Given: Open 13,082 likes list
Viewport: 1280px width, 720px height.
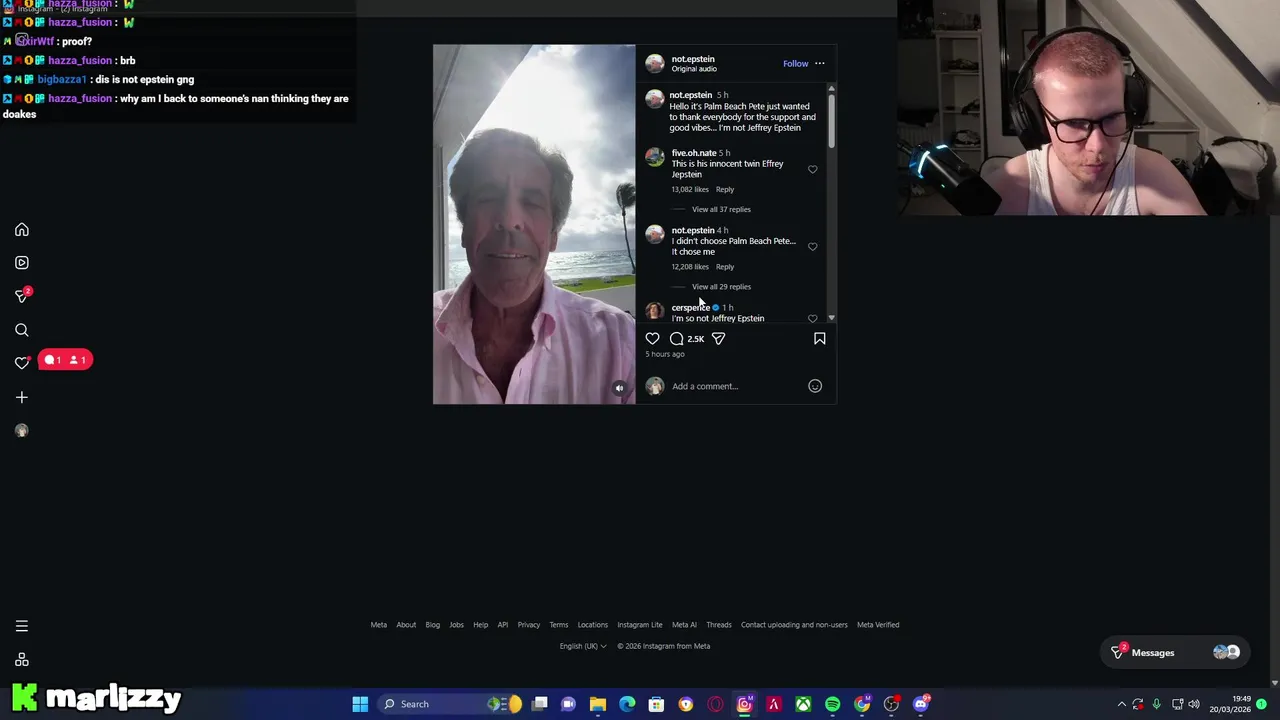Looking at the screenshot, I should [690, 190].
